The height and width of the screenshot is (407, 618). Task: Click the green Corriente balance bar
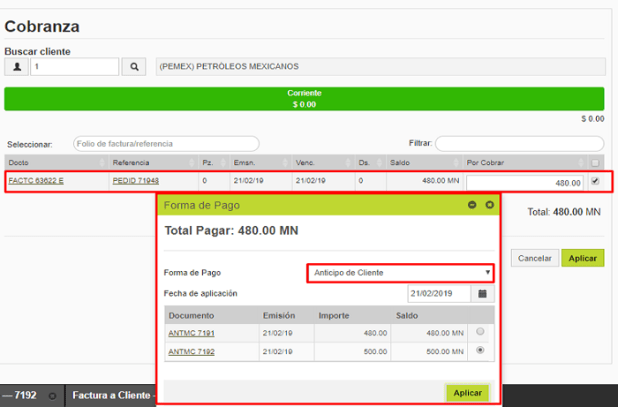[x=304, y=98]
